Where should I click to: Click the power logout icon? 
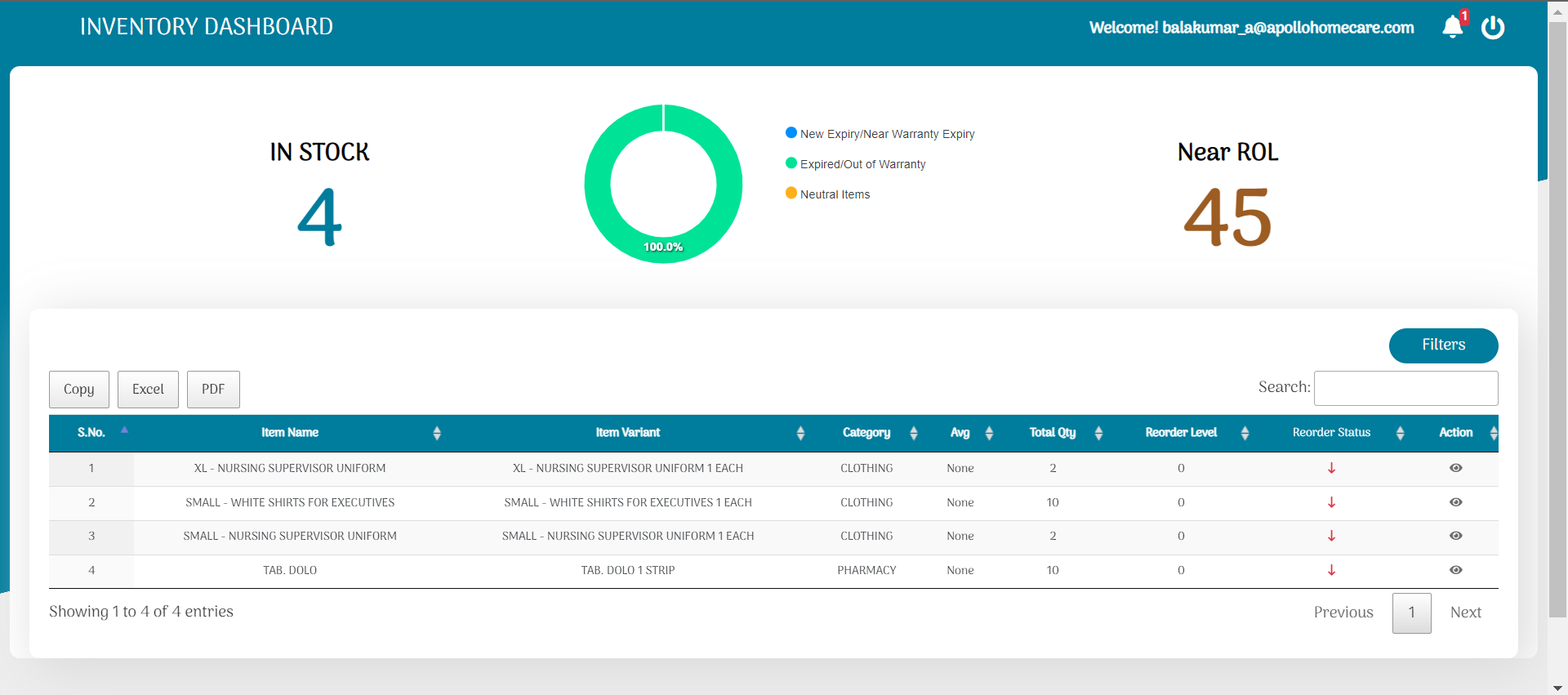click(1493, 27)
